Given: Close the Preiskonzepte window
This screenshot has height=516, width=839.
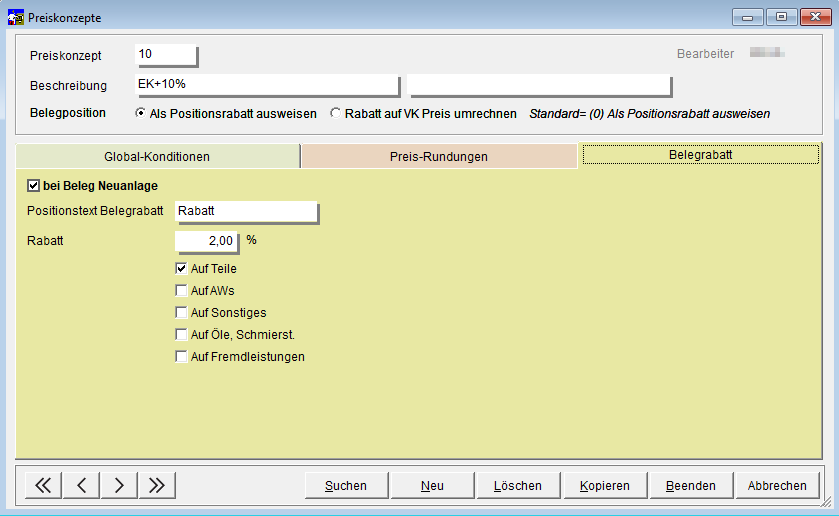Looking at the screenshot, I should coord(815,17).
